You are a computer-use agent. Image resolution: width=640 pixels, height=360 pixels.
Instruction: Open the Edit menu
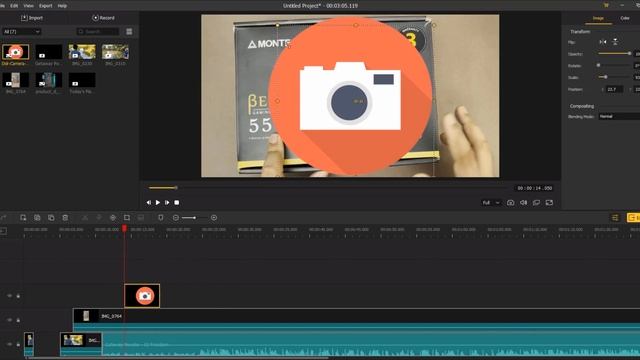(14, 6)
